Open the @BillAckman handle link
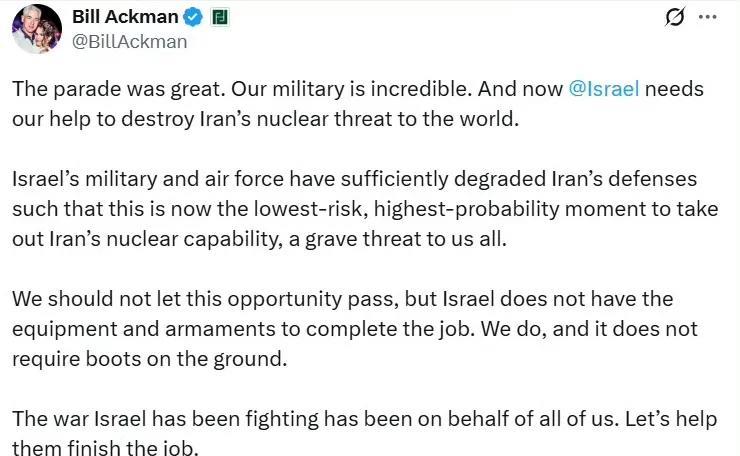The image size is (740, 456). pos(129,42)
